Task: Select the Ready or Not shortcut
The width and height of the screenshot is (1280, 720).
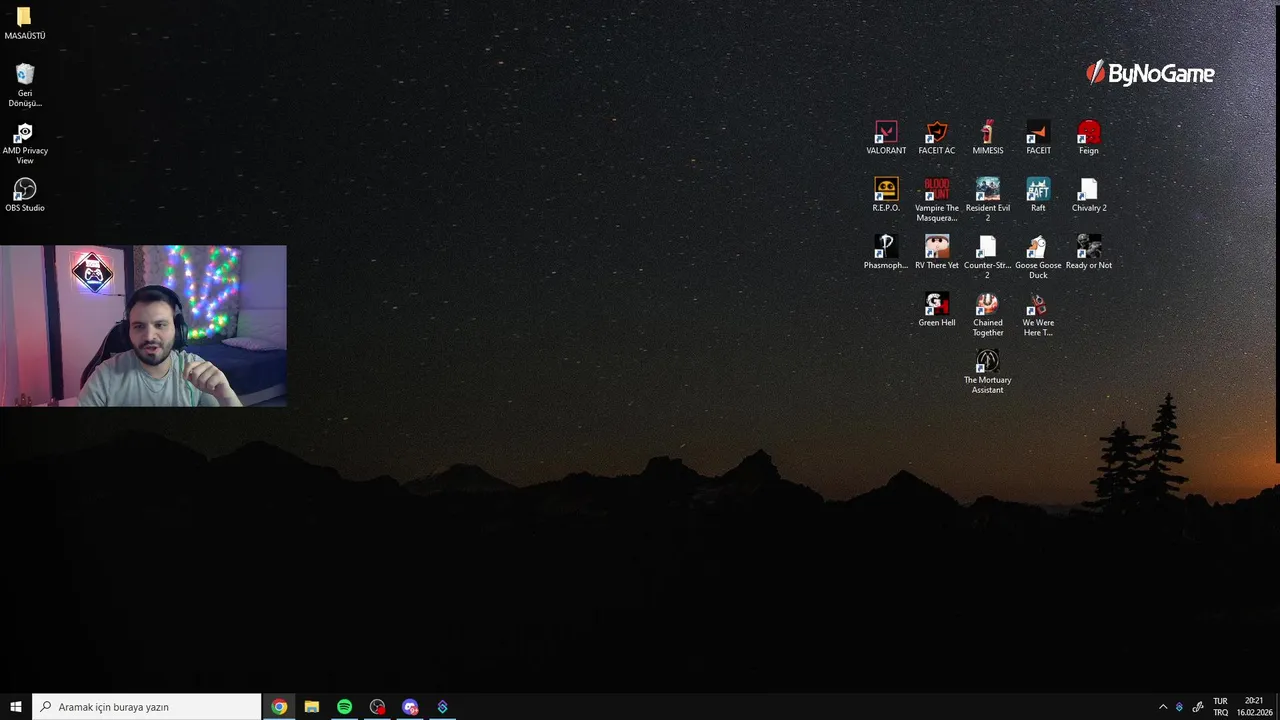Action: (1089, 252)
